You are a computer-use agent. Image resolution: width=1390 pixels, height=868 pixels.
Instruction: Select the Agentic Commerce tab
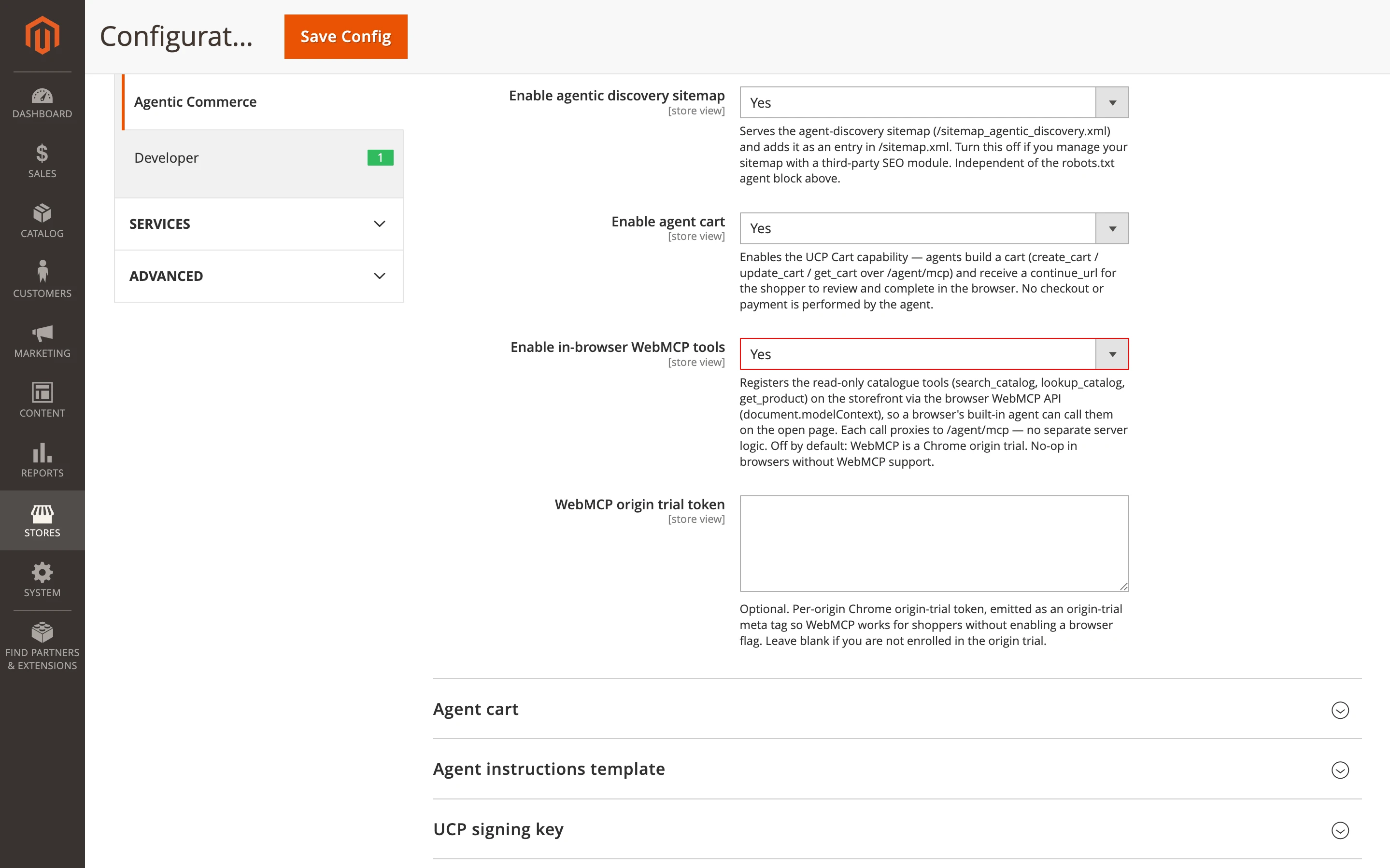point(262,101)
